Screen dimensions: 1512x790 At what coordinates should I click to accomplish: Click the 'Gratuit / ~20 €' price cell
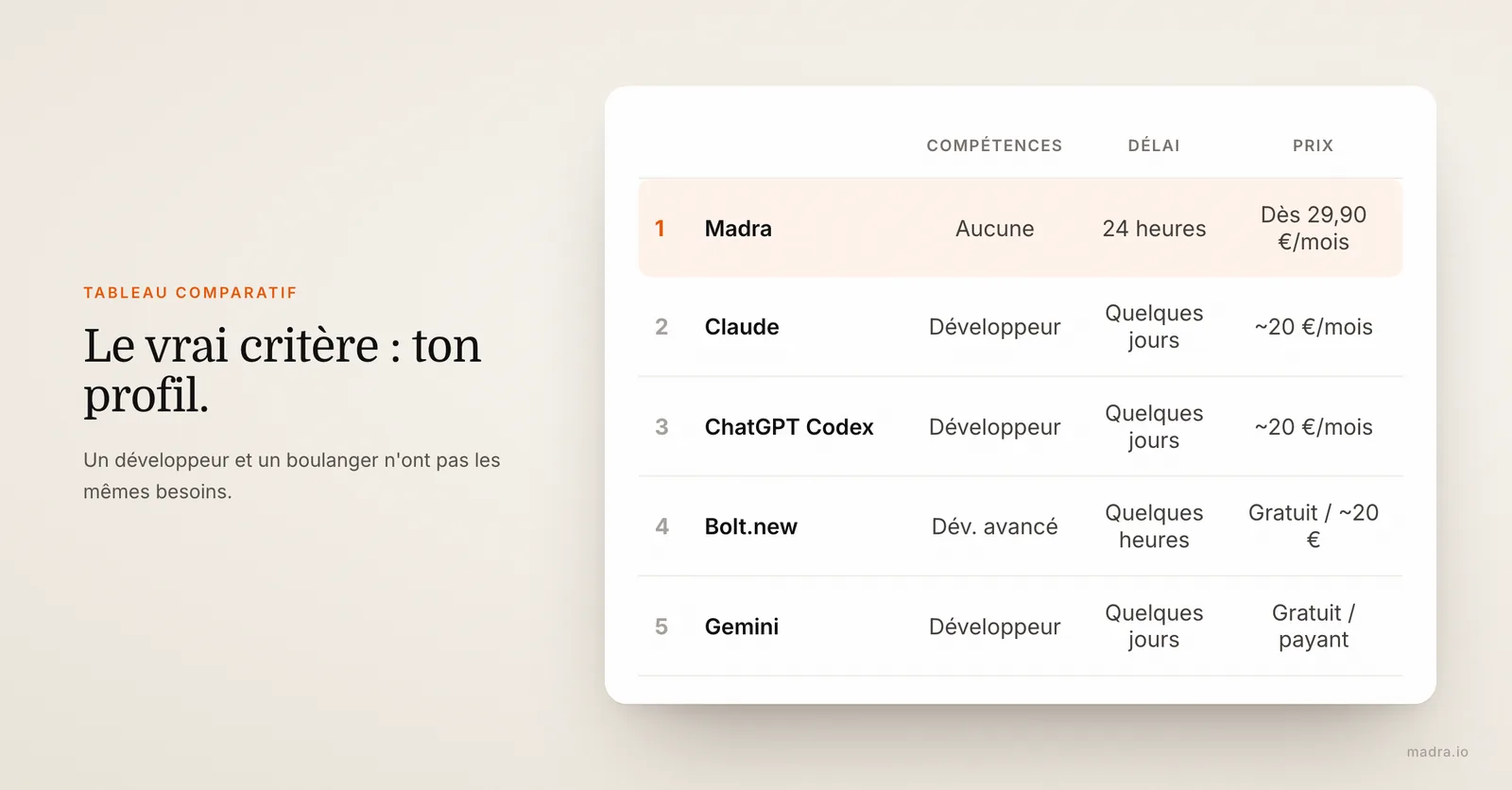[1314, 526]
